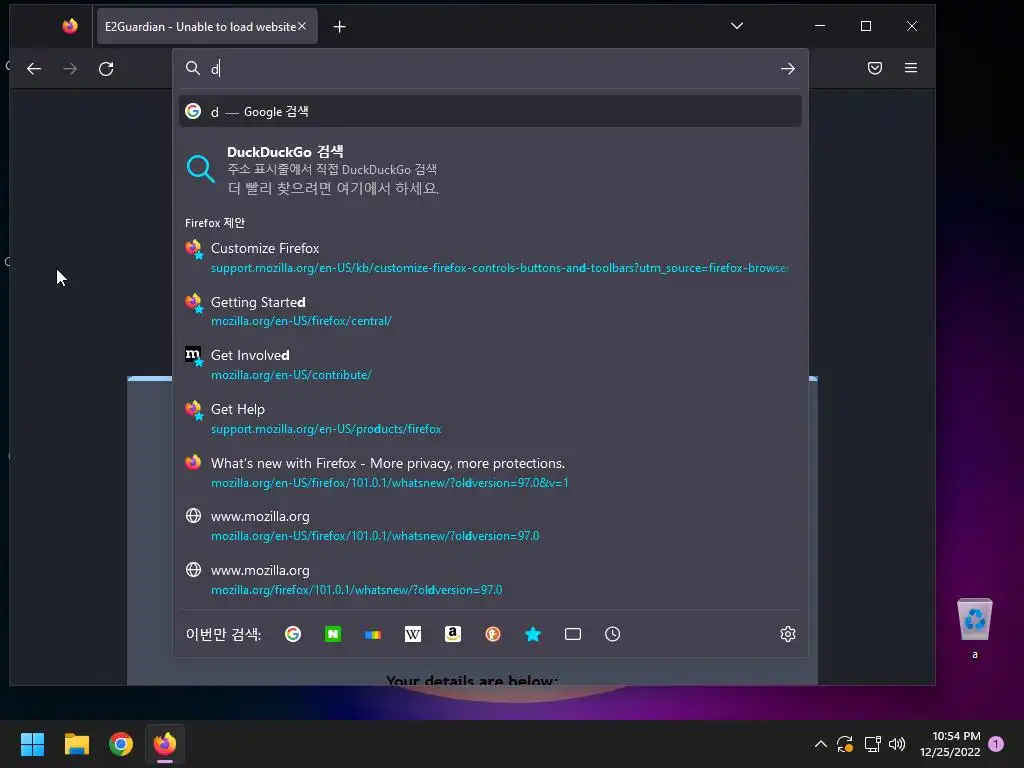
Task: Click the address bar input field
Action: tap(490, 69)
